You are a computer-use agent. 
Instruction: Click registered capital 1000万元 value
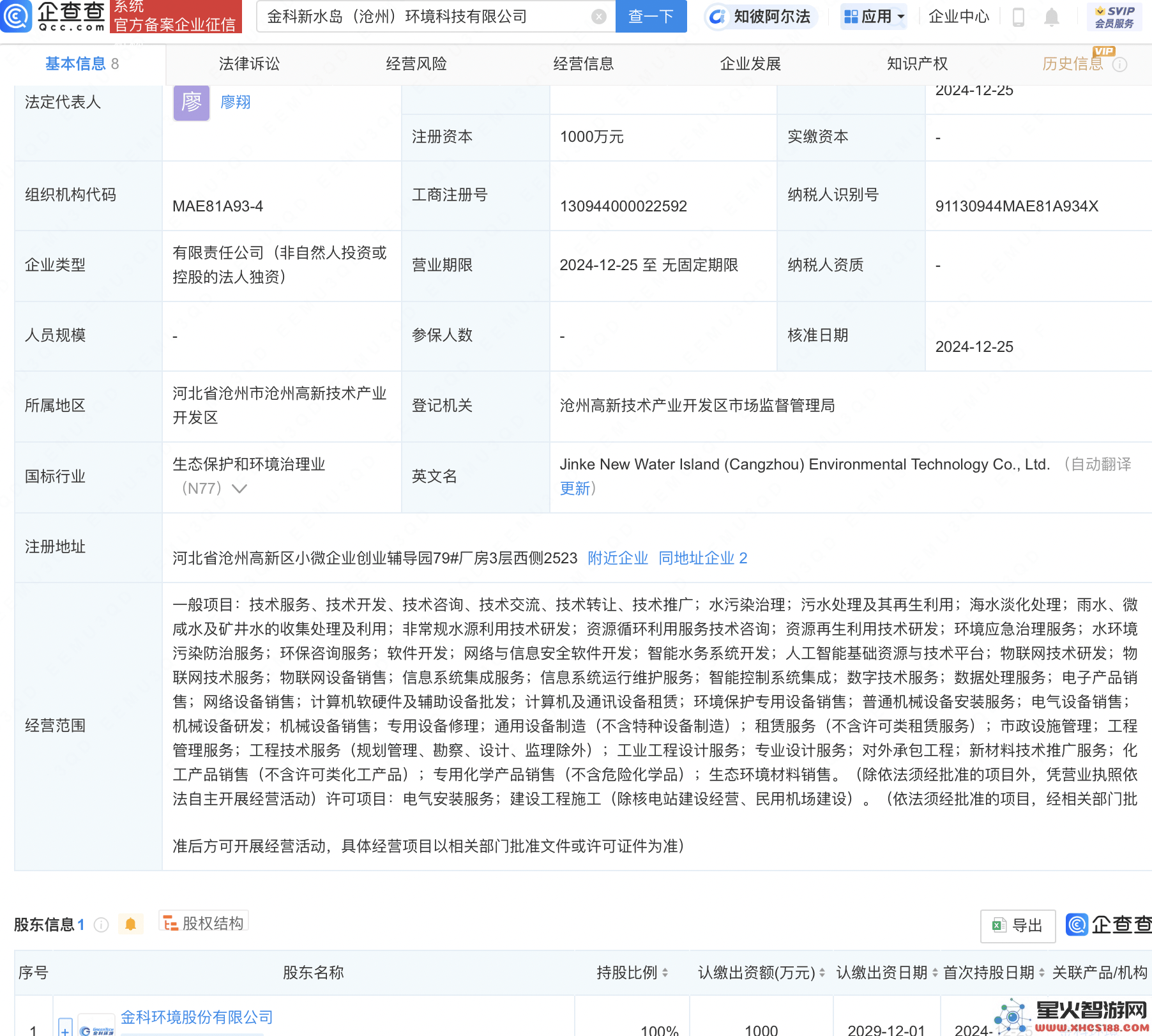coord(591,137)
